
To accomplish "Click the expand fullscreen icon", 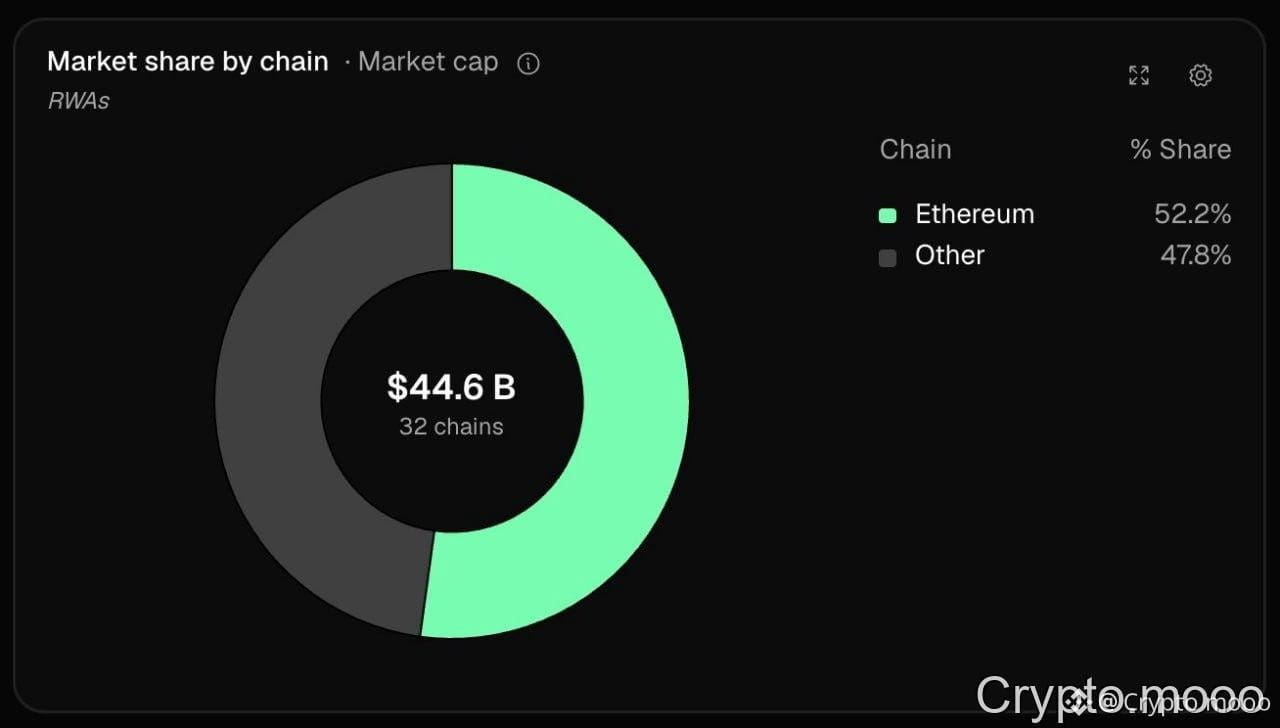I will coord(1139,75).
